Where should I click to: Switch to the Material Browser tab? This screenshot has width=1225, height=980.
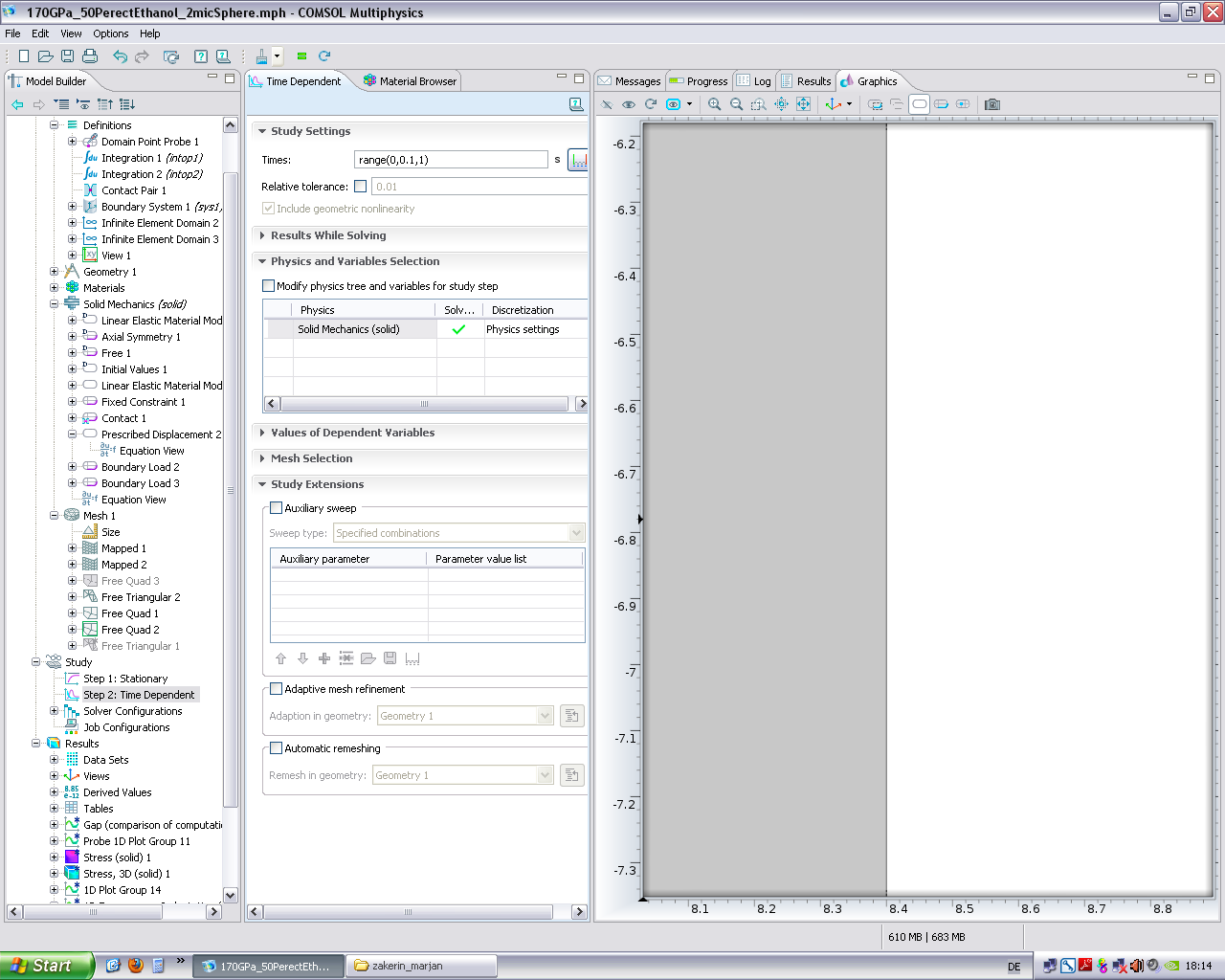(410, 81)
